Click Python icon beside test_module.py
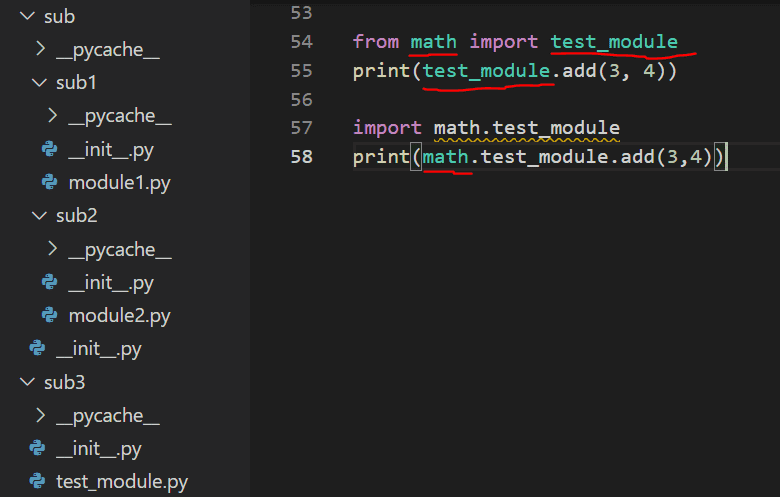 coord(37,482)
